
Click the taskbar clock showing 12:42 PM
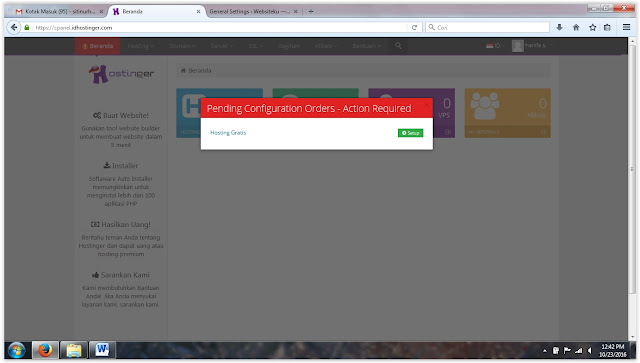pos(613,350)
